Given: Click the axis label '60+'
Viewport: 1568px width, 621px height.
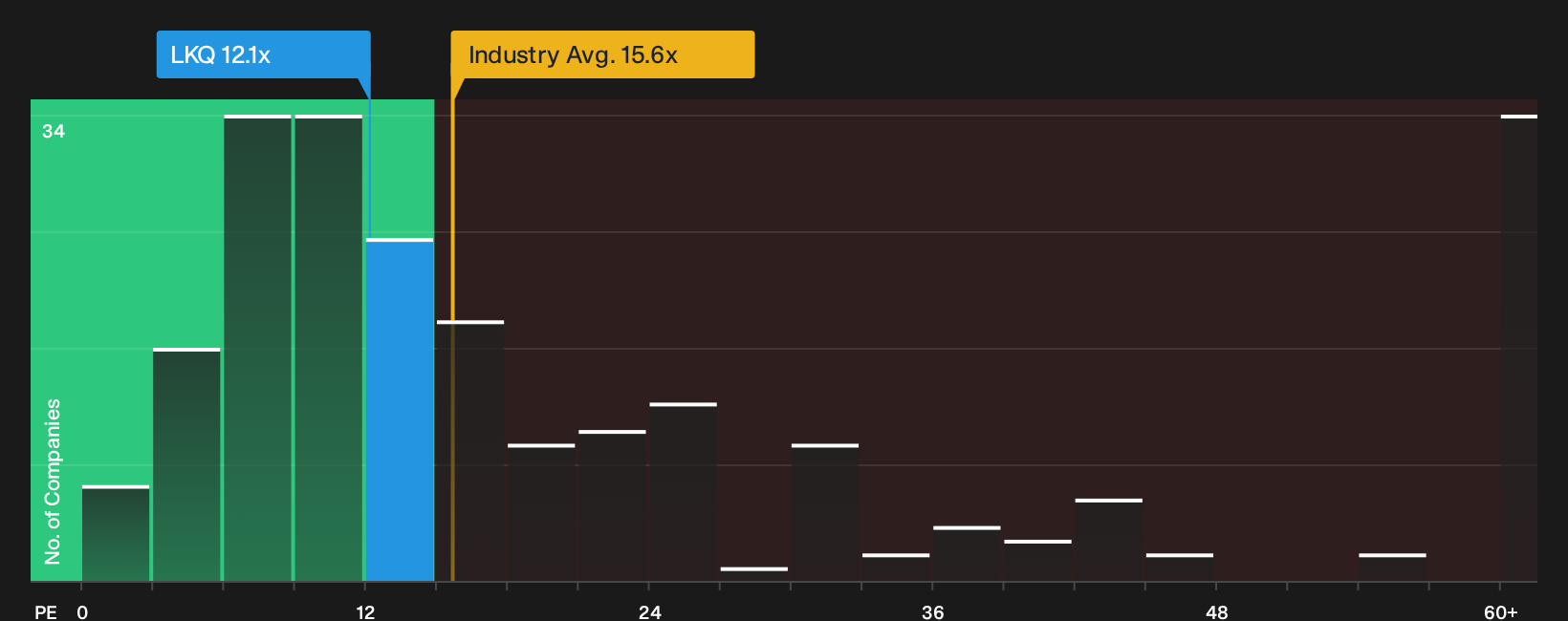Looking at the screenshot, I should (x=1500, y=611).
